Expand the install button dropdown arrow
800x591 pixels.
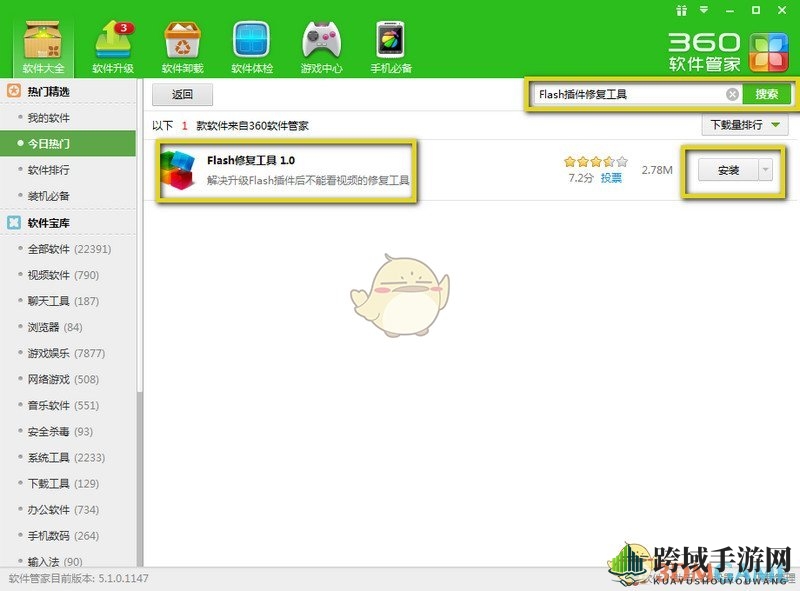coord(765,170)
